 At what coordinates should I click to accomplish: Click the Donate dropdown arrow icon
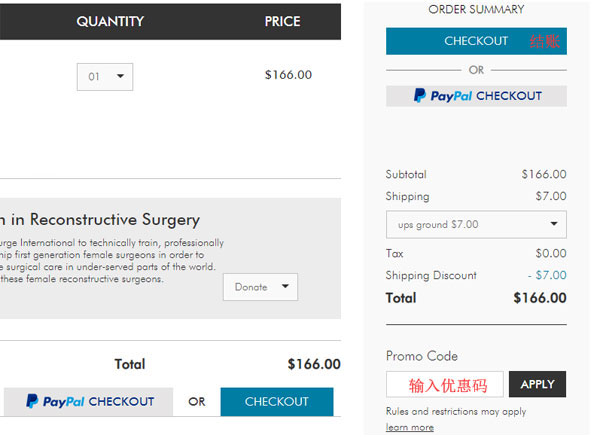click(x=285, y=286)
